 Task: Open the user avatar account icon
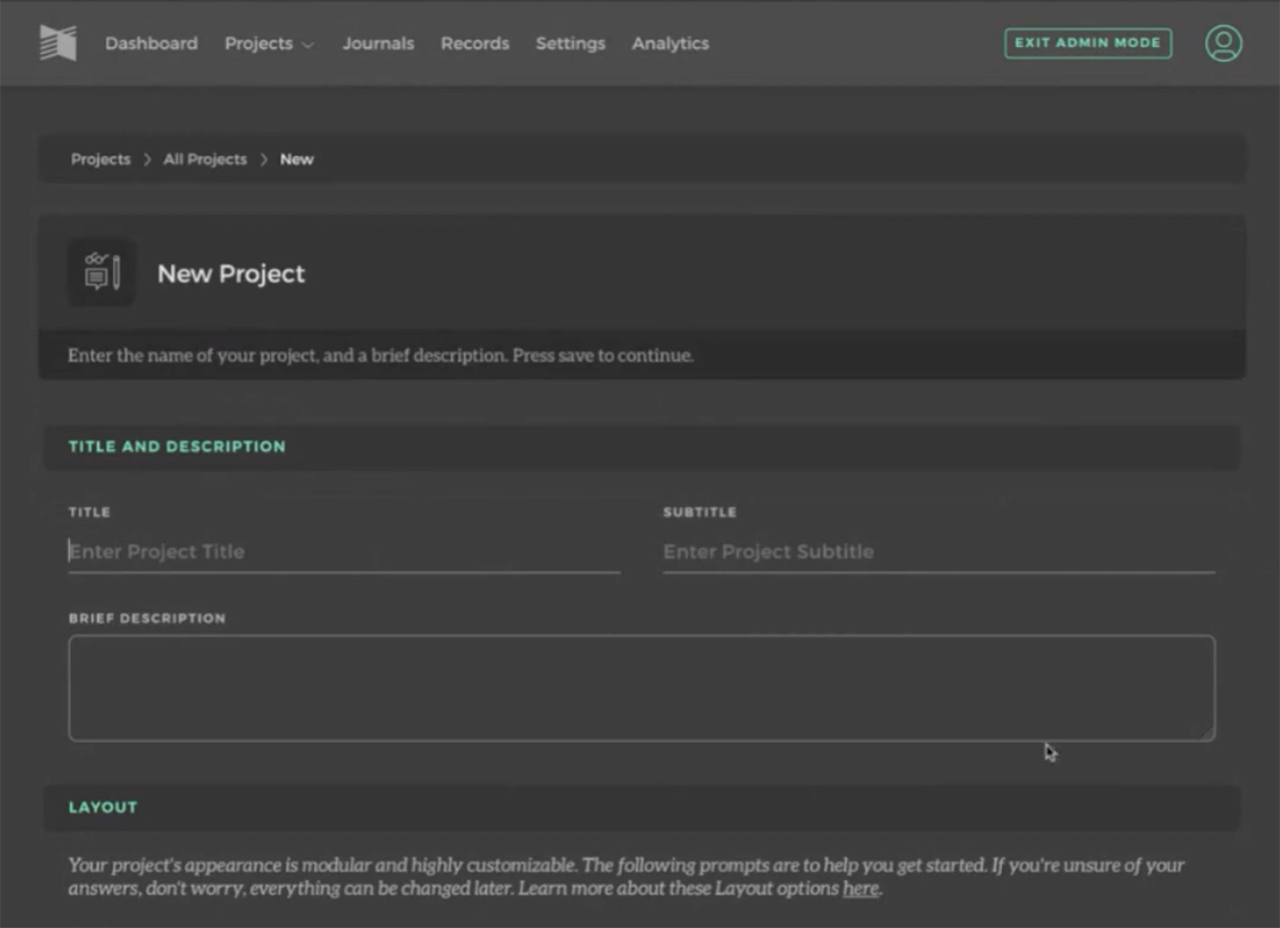1223,43
